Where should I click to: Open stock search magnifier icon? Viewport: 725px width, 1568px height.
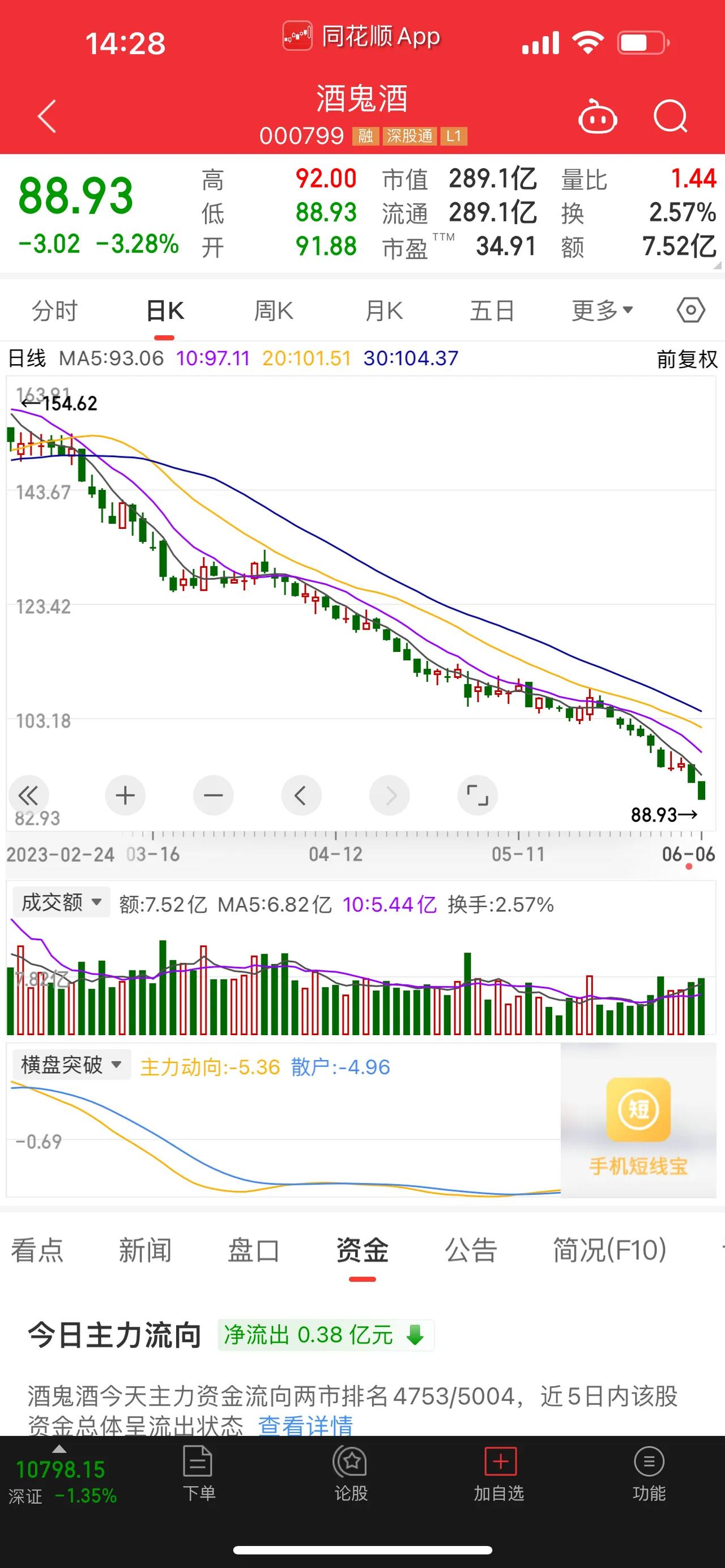(x=670, y=116)
